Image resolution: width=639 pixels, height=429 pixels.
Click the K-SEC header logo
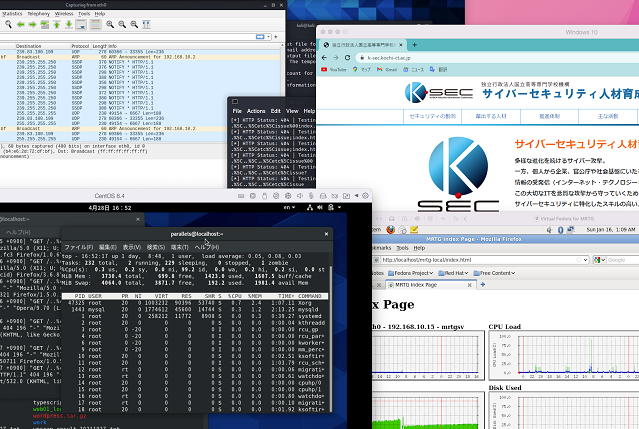[x=439, y=92]
